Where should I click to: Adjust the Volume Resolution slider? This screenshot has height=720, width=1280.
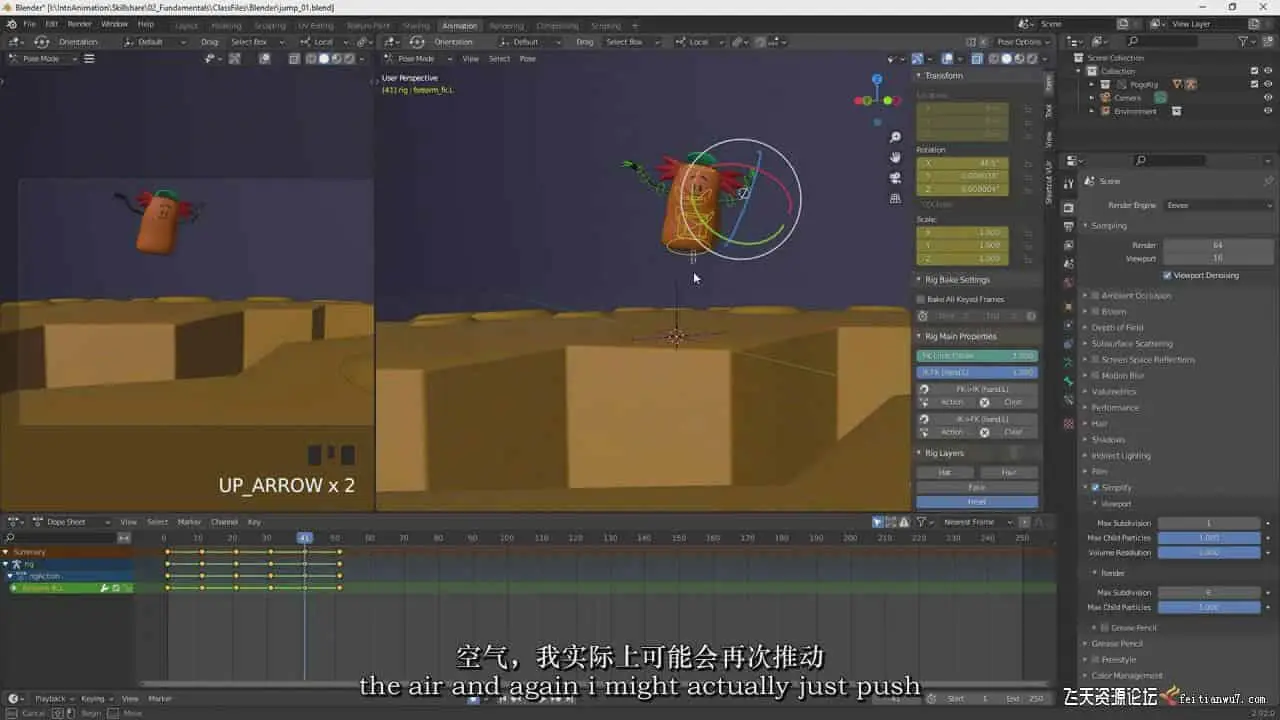(1209, 552)
